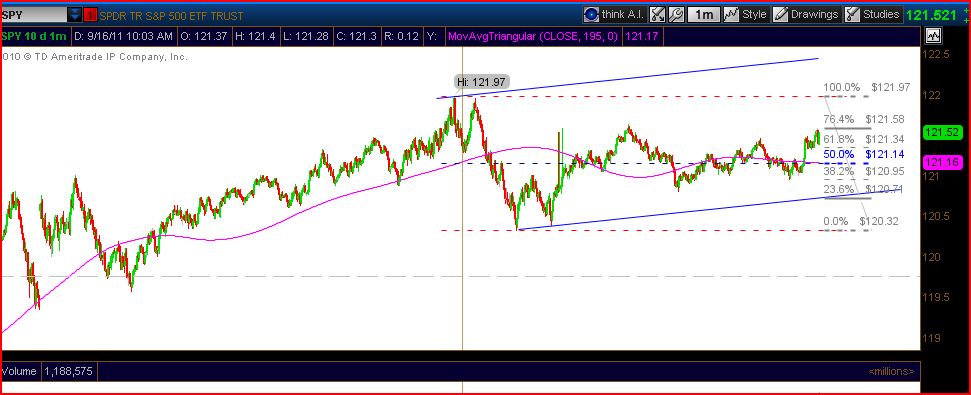Expand the SPY symbol dropdown arrow

pos(75,15)
